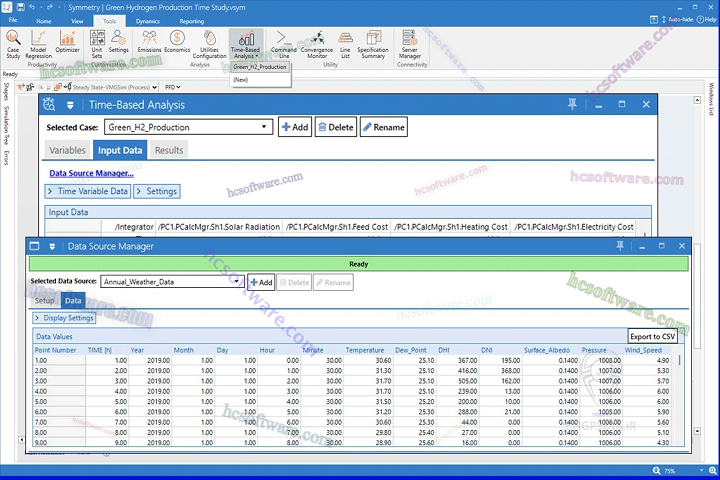This screenshot has width=720, height=480.
Task: Toggle ribbon Auto-hide
Action: [677, 19]
